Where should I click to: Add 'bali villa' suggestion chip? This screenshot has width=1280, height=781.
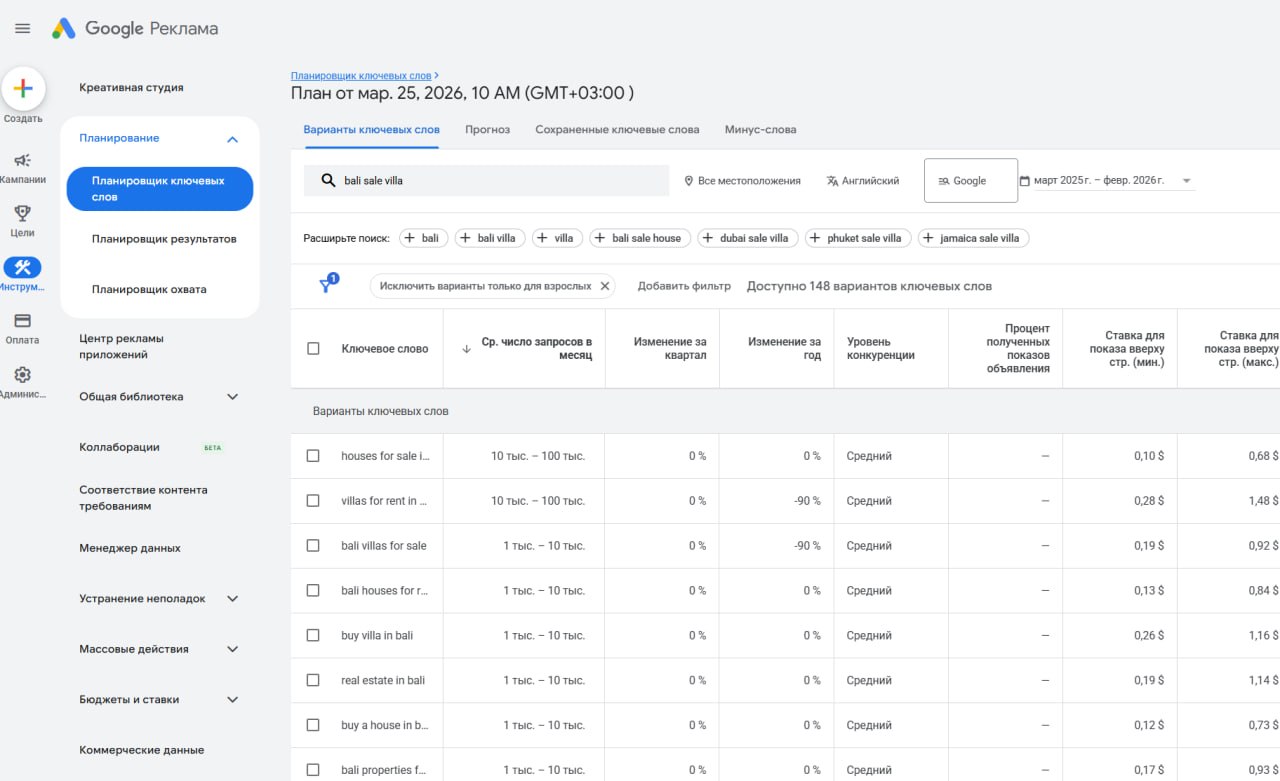click(490, 238)
